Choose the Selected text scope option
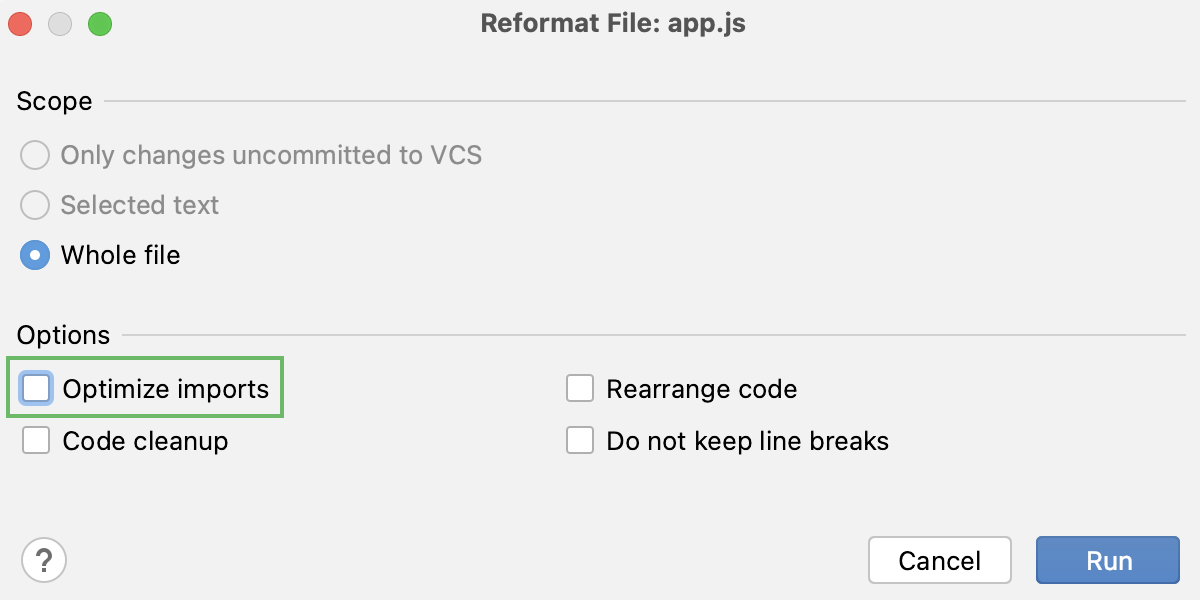 35,205
